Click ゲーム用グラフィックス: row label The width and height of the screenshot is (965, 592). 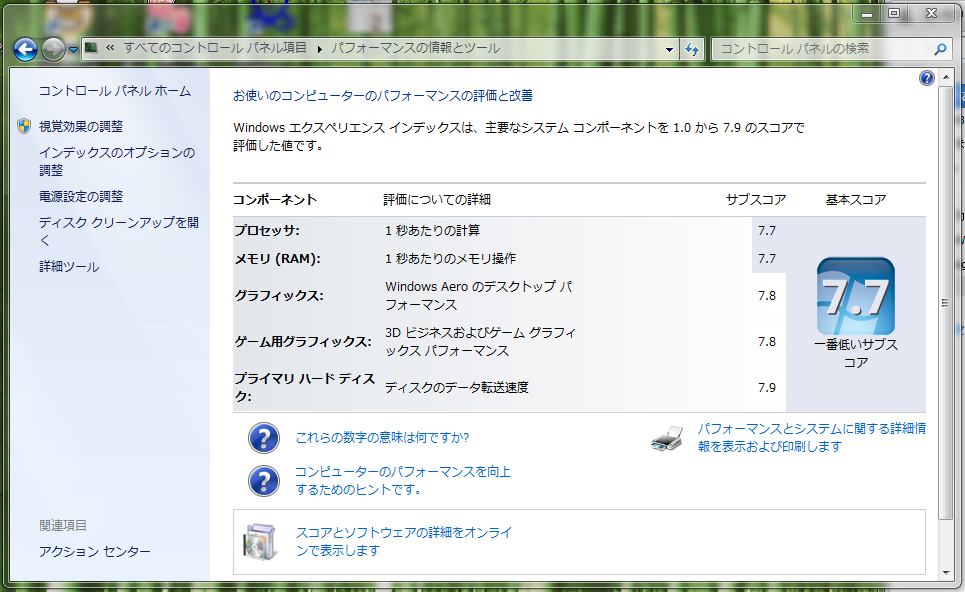point(303,342)
